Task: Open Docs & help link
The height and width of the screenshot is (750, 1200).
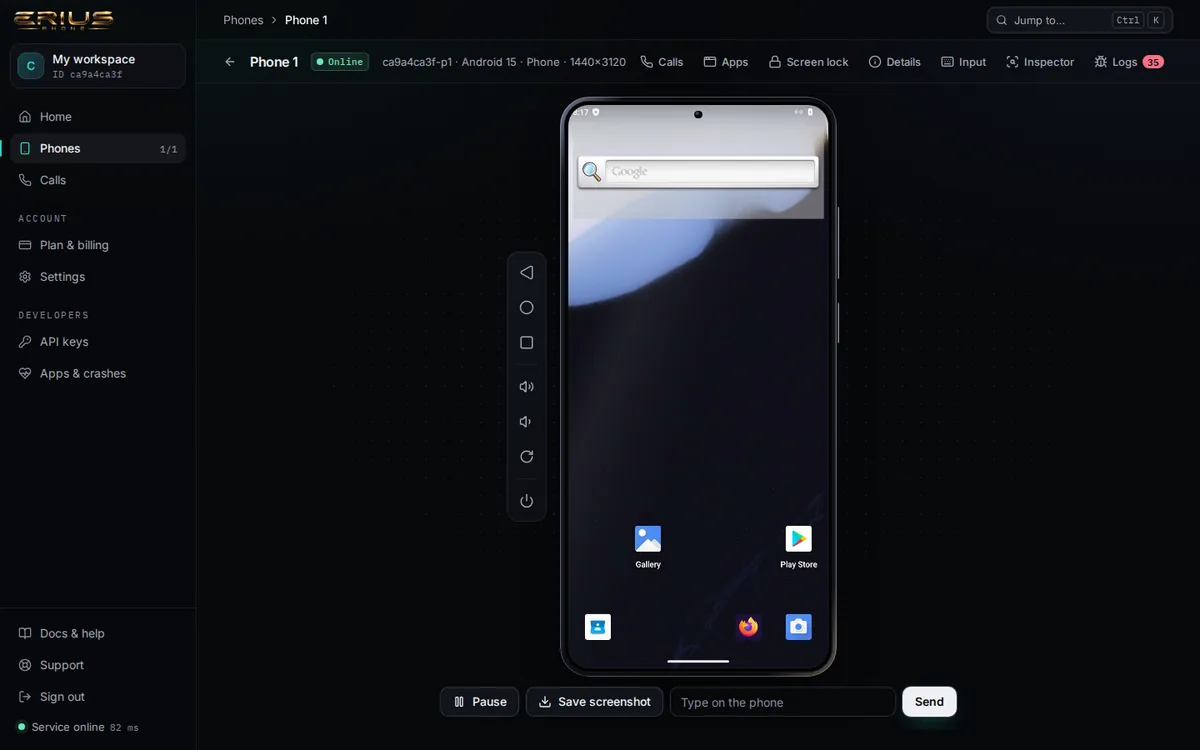Action: coord(98,634)
